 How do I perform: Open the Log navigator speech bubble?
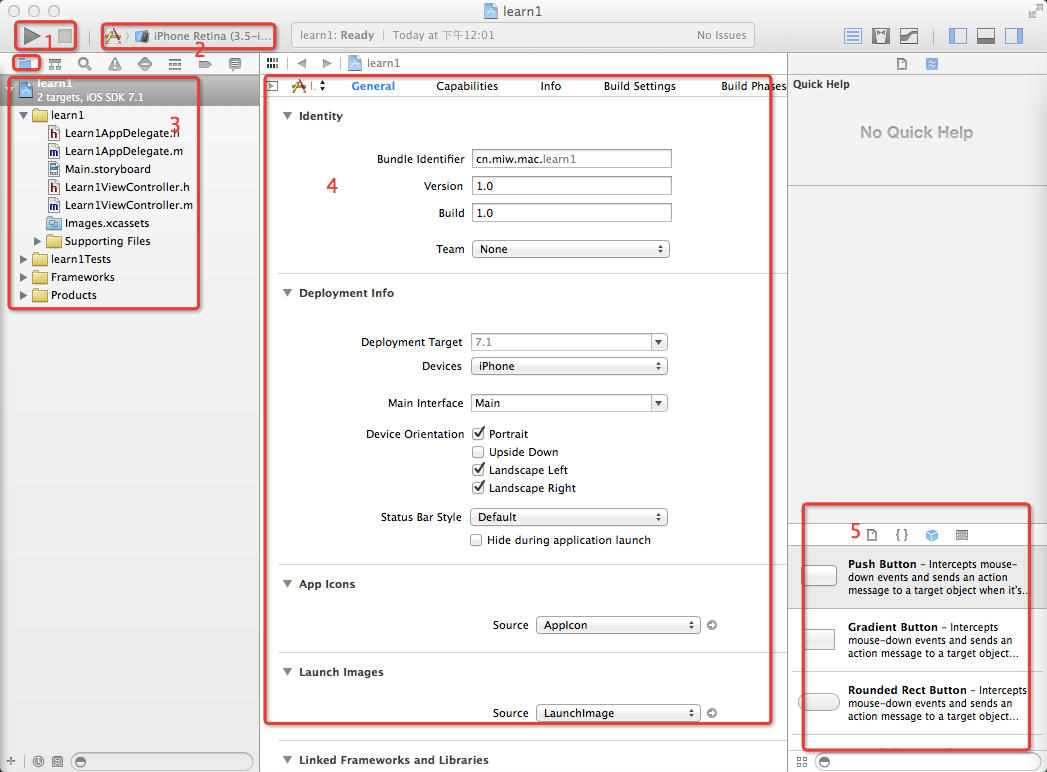click(x=235, y=64)
